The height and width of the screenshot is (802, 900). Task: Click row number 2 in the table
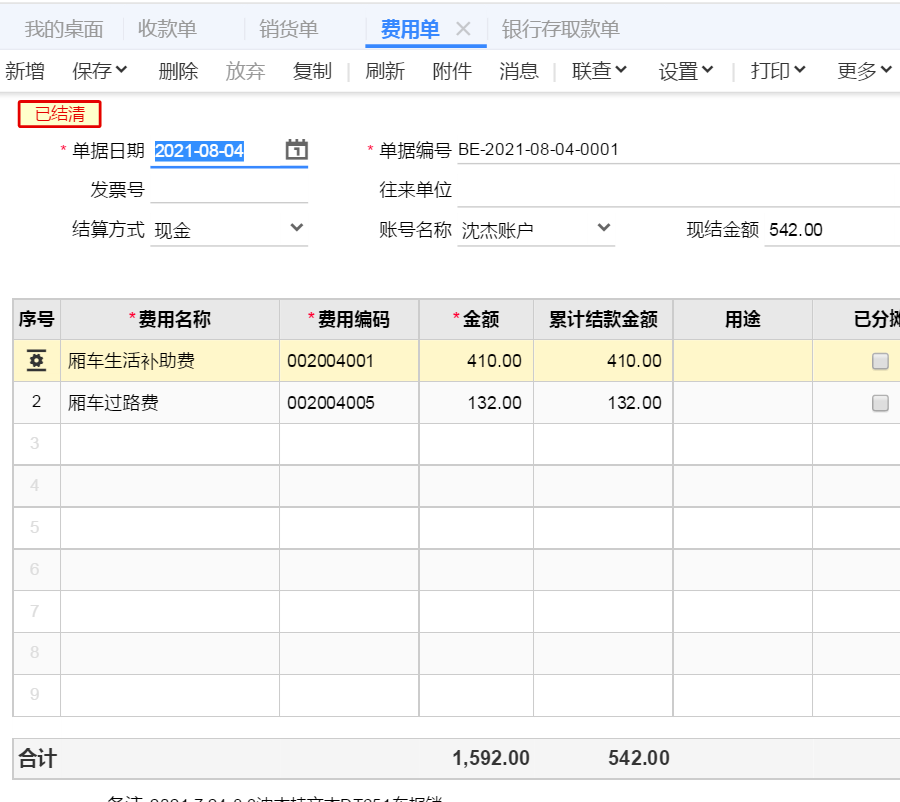point(36,402)
